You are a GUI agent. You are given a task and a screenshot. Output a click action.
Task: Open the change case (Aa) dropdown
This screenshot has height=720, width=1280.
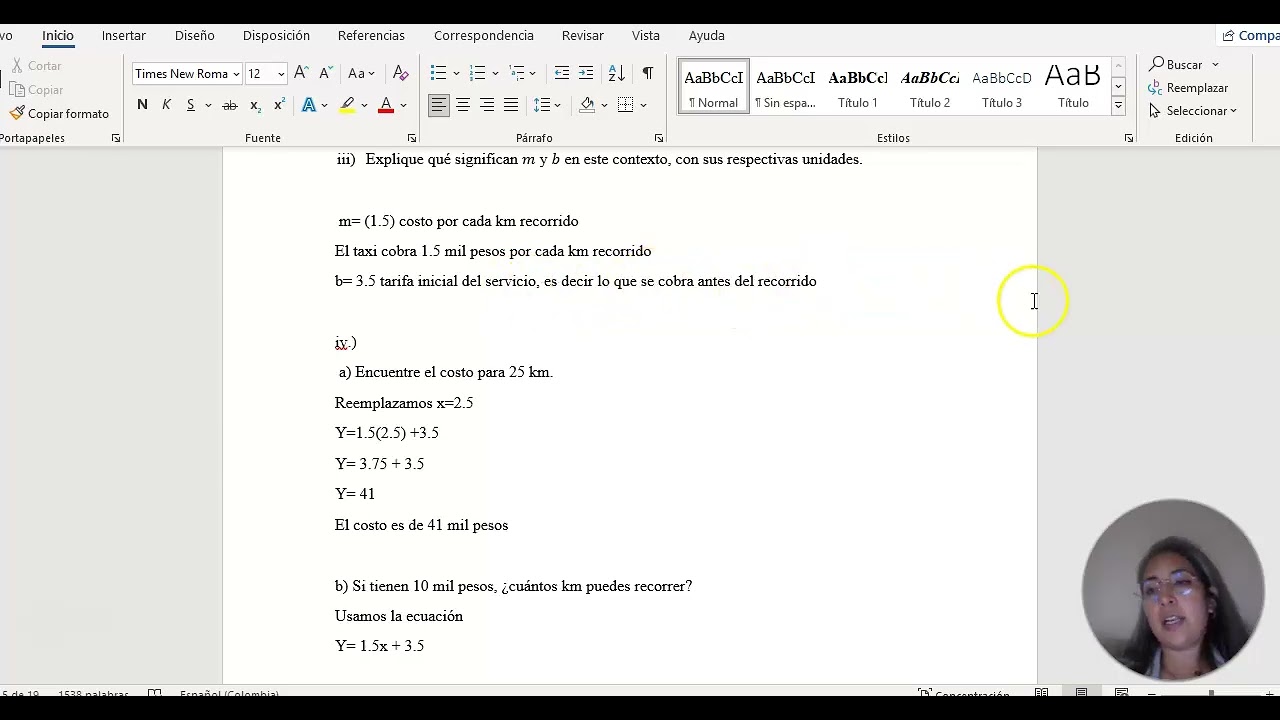tap(361, 74)
